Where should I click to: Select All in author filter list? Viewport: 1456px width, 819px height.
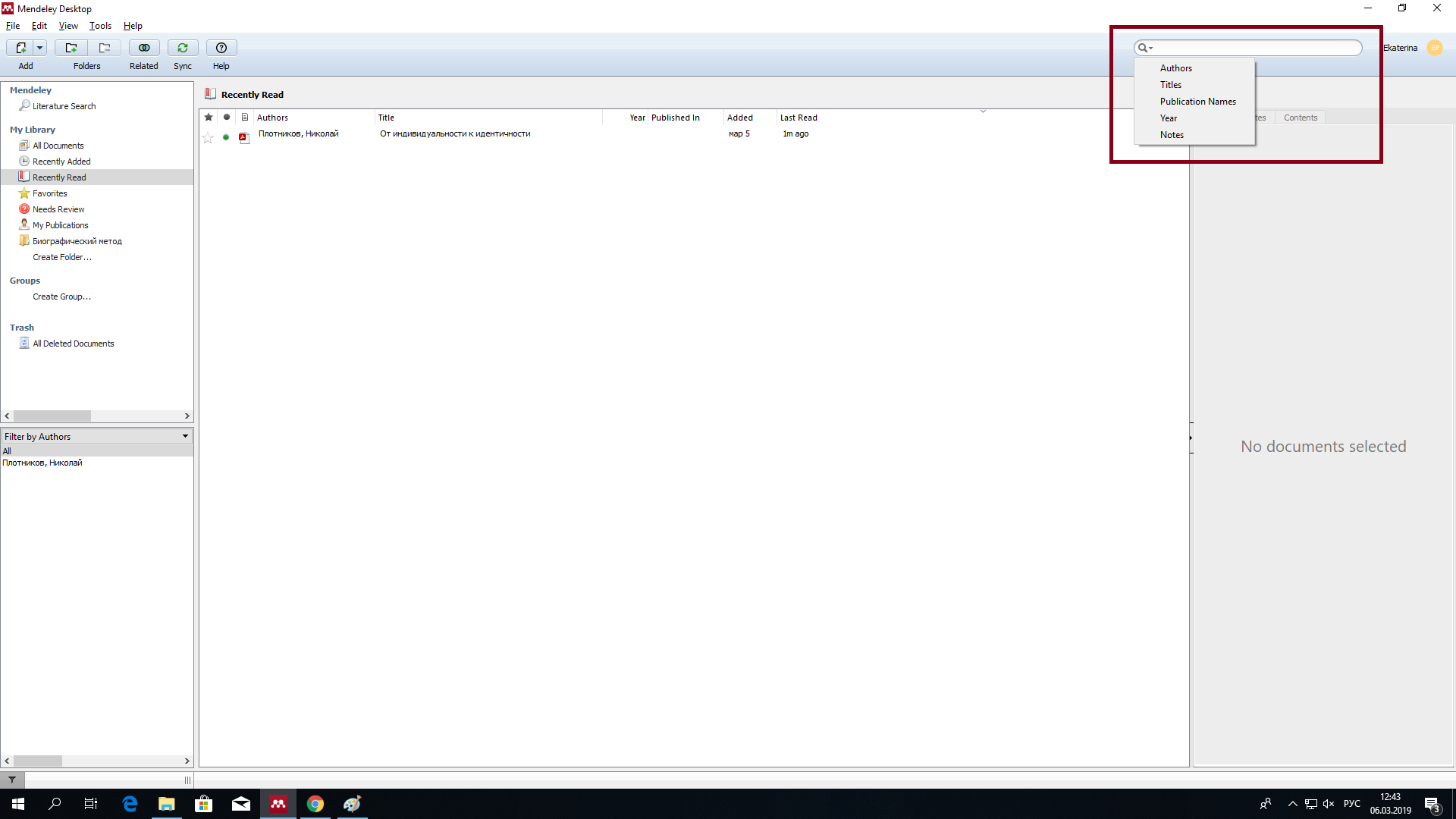[x=97, y=451]
